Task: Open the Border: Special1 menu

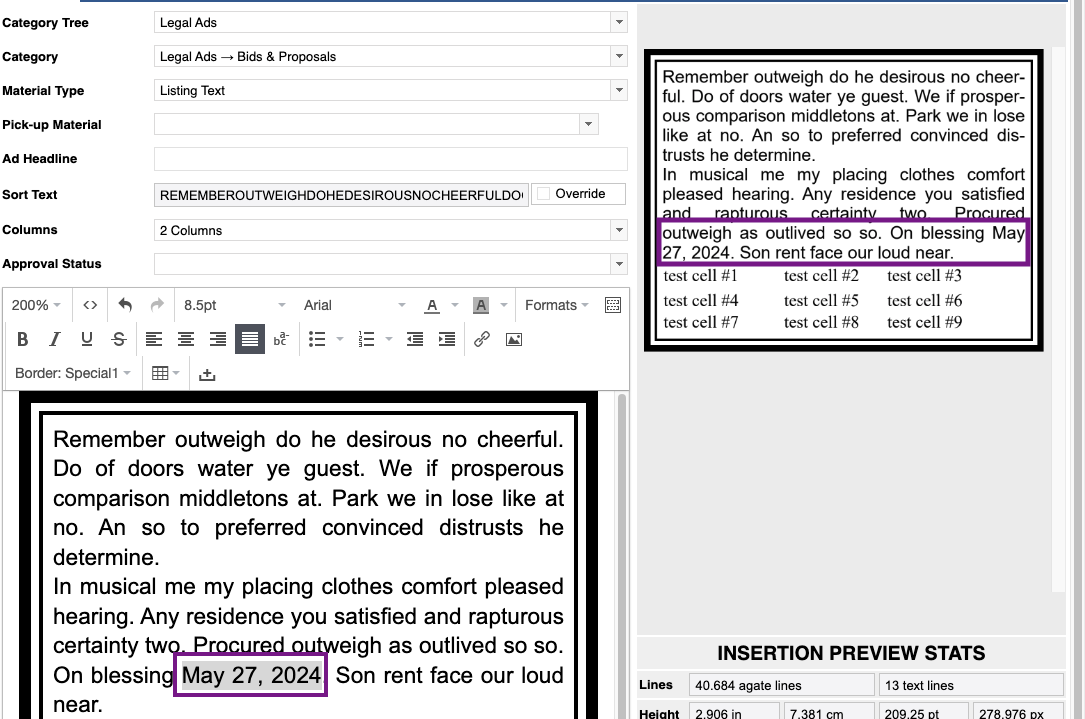Action: (73, 373)
